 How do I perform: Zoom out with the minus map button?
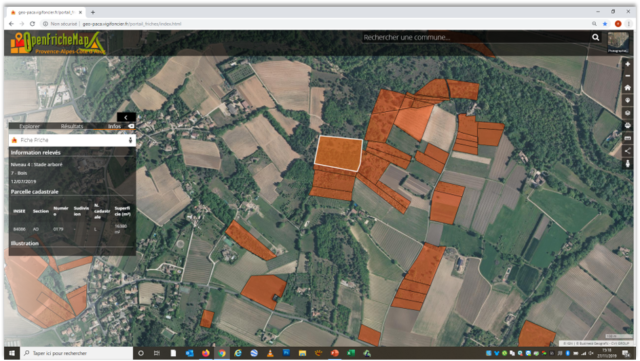[x=628, y=76]
